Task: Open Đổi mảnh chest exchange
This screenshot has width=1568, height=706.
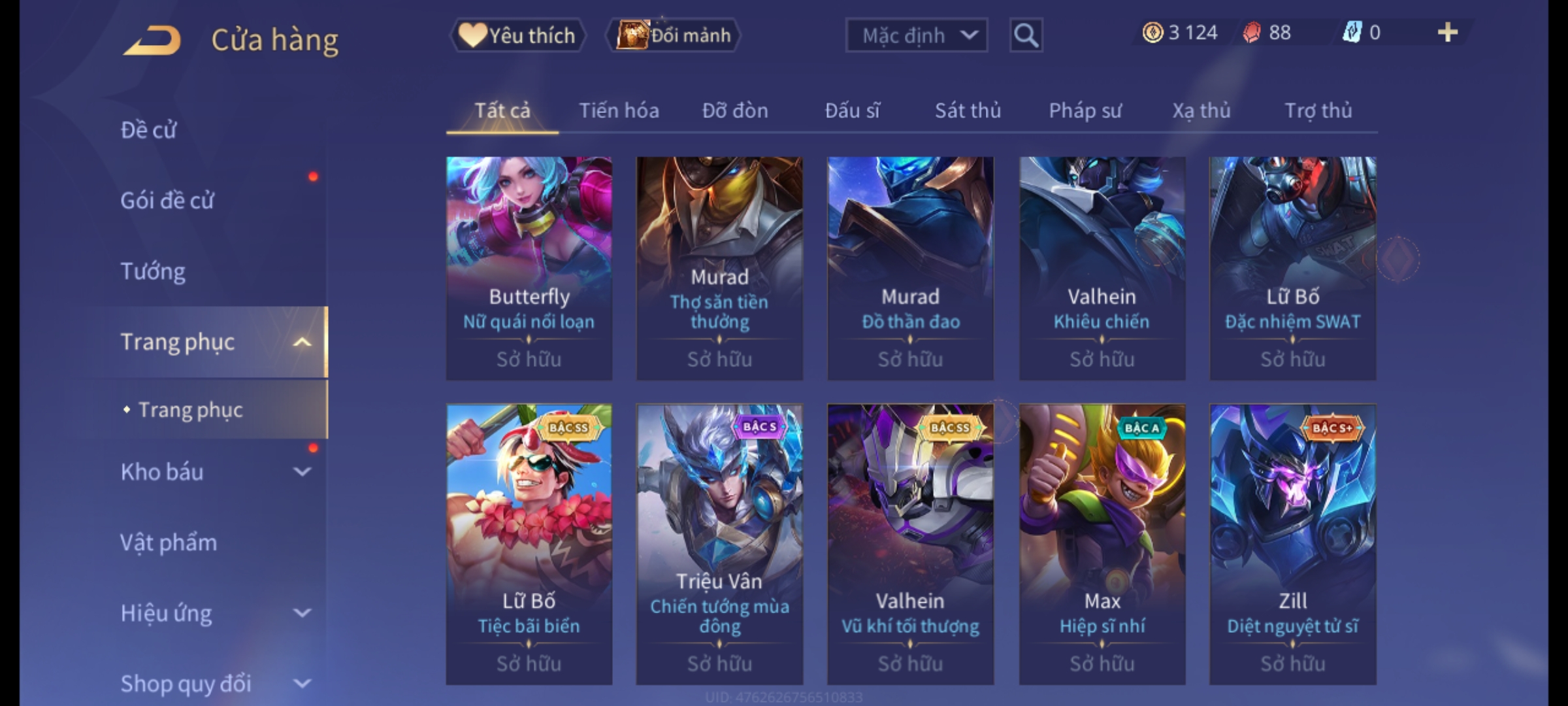Action: [674, 35]
